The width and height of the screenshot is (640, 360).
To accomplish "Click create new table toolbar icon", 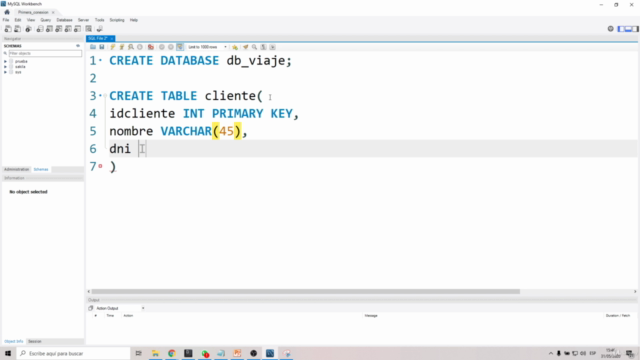I will [x=49, y=29].
